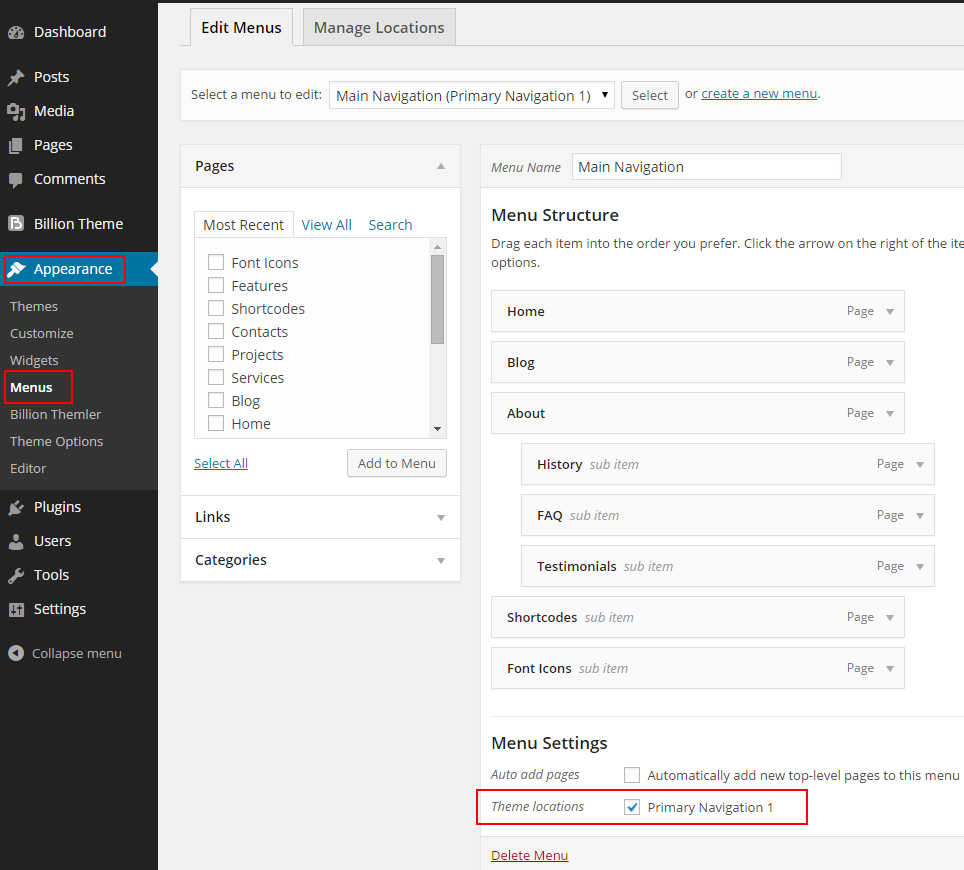Expand the Links panel arrow
The height and width of the screenshot is (870, 964).
click(x=441, y=518)
